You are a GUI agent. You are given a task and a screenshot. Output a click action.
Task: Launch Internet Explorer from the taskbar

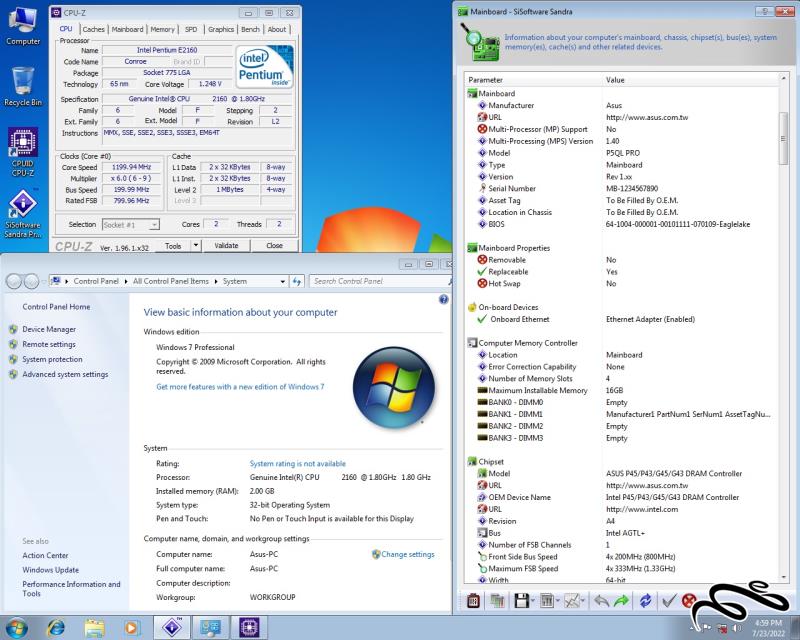click(x=56, y=627)
